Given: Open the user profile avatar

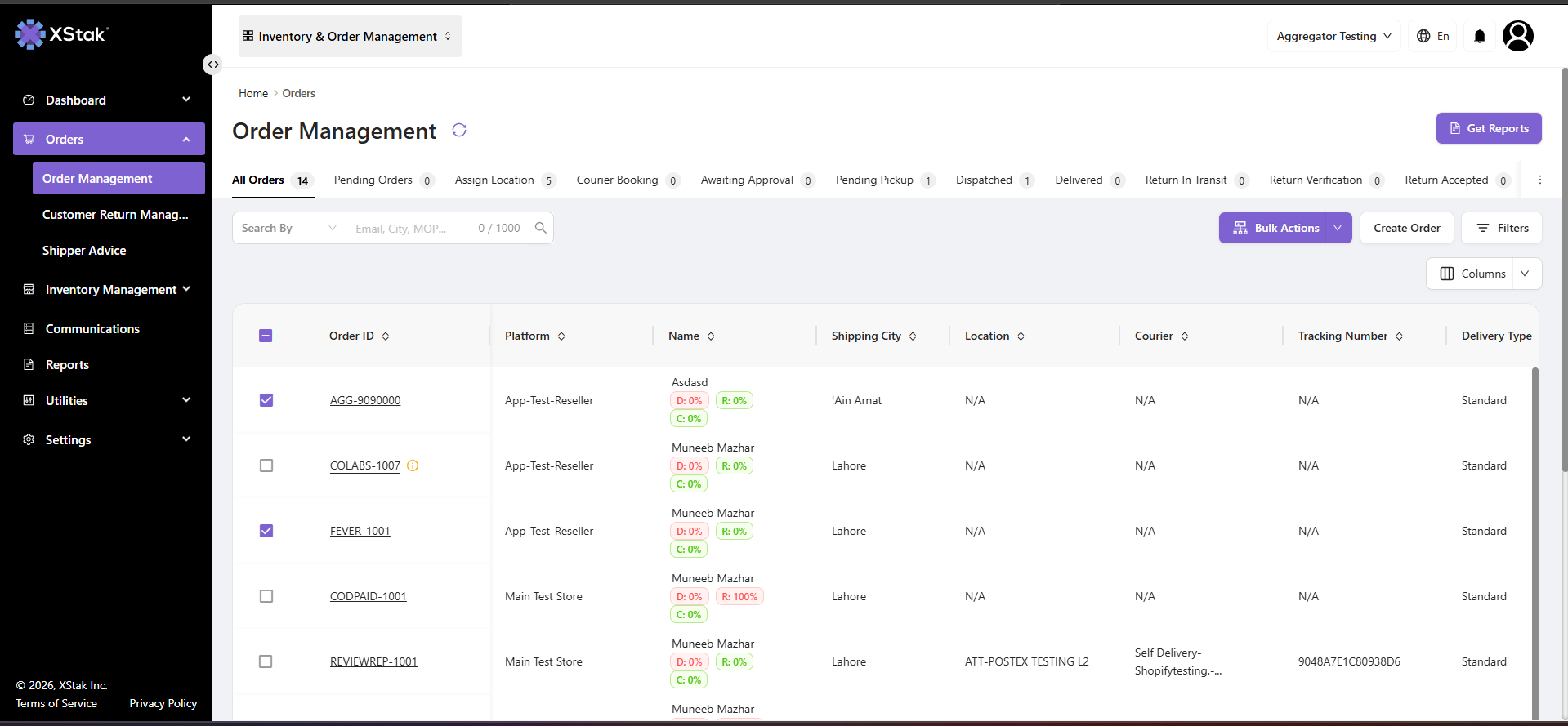Looking at the screenshot, I should coord(1518,36).
